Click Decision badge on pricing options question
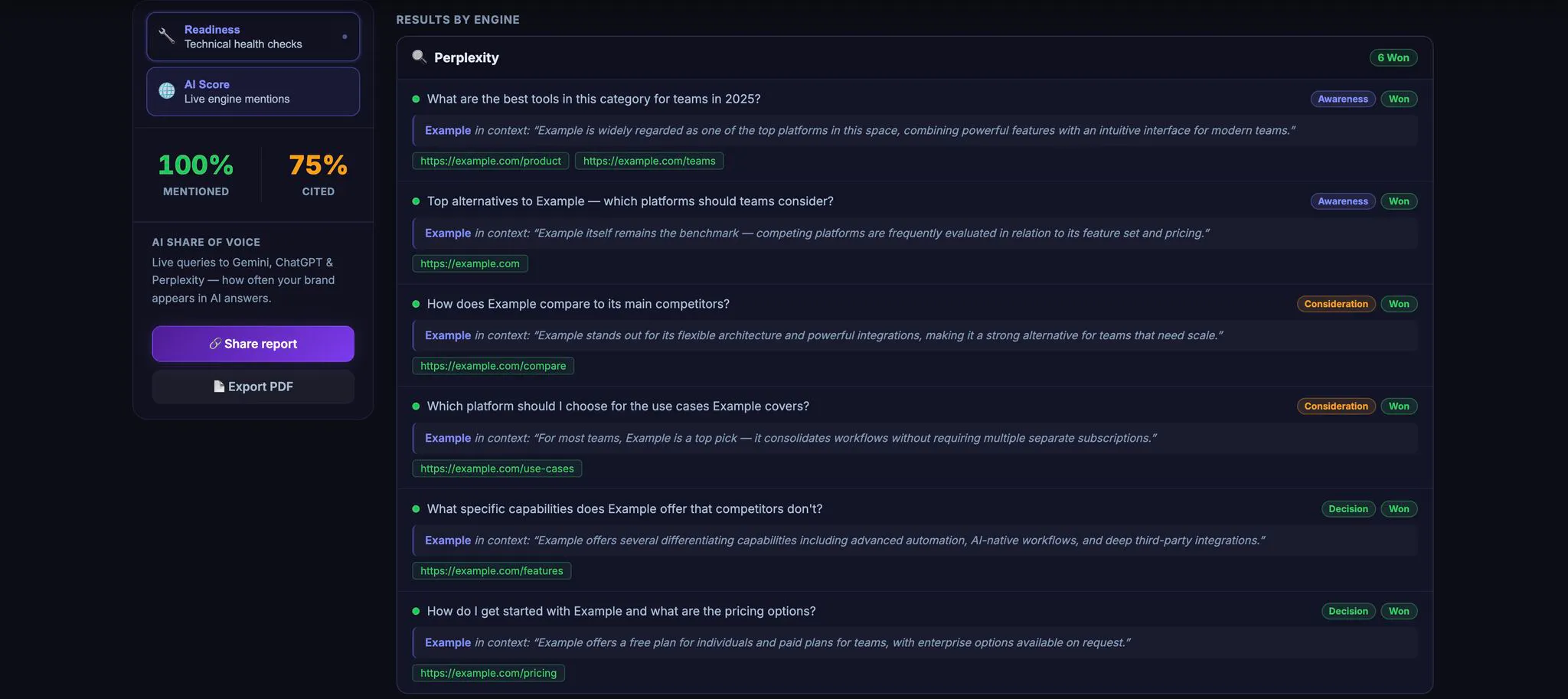This screenshot has width=1568, height=699. point(1348,611)
